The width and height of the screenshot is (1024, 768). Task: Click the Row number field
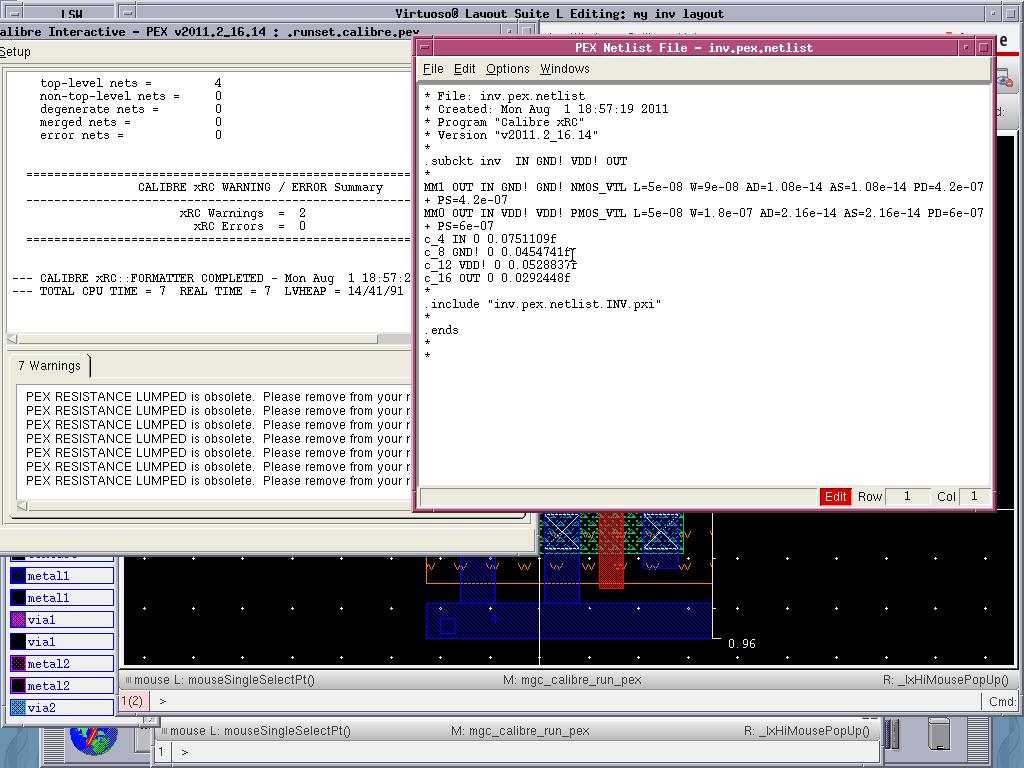(907, 496)
